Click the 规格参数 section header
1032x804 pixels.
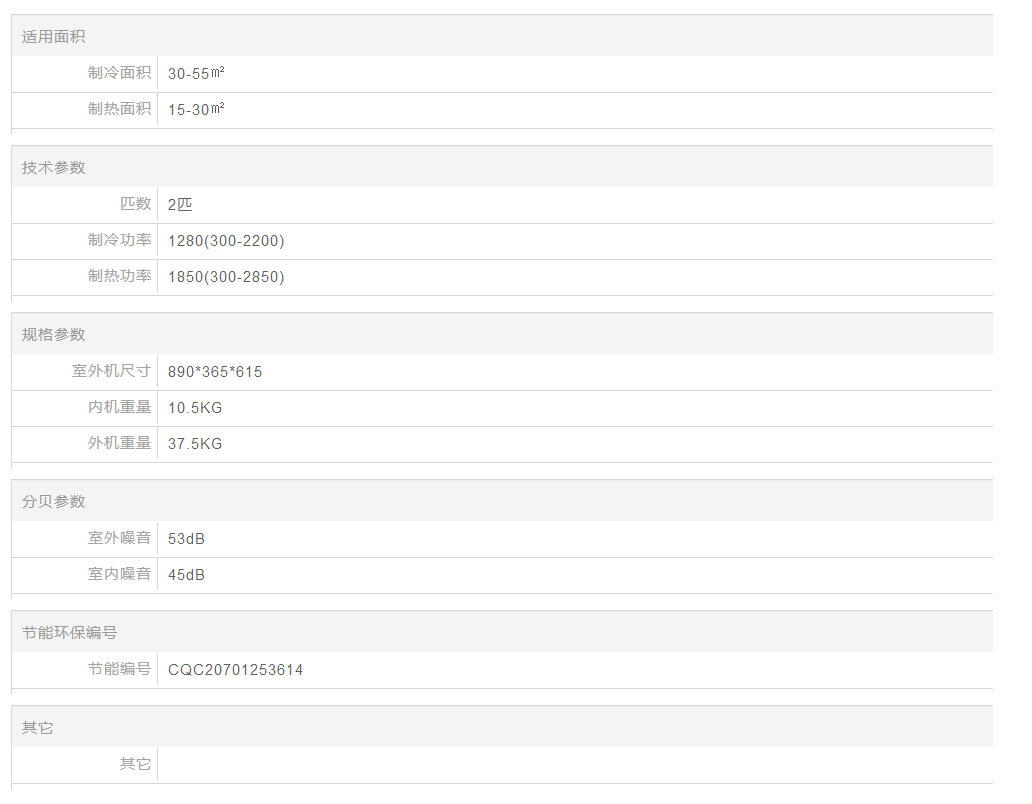click(x=54, y=335)
